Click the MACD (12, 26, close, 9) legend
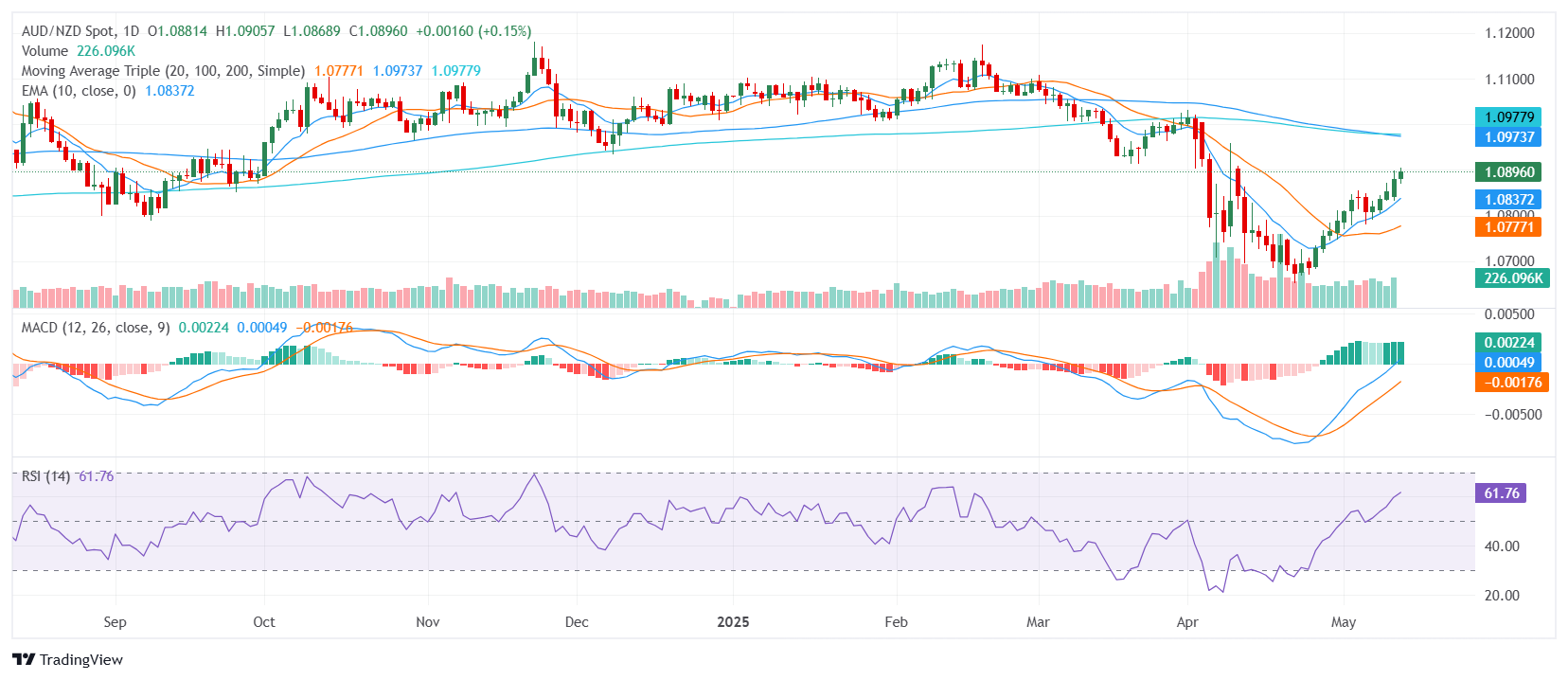Viewport: 1568px width, 680px height. pyautogui.click(x=96, y=328)
